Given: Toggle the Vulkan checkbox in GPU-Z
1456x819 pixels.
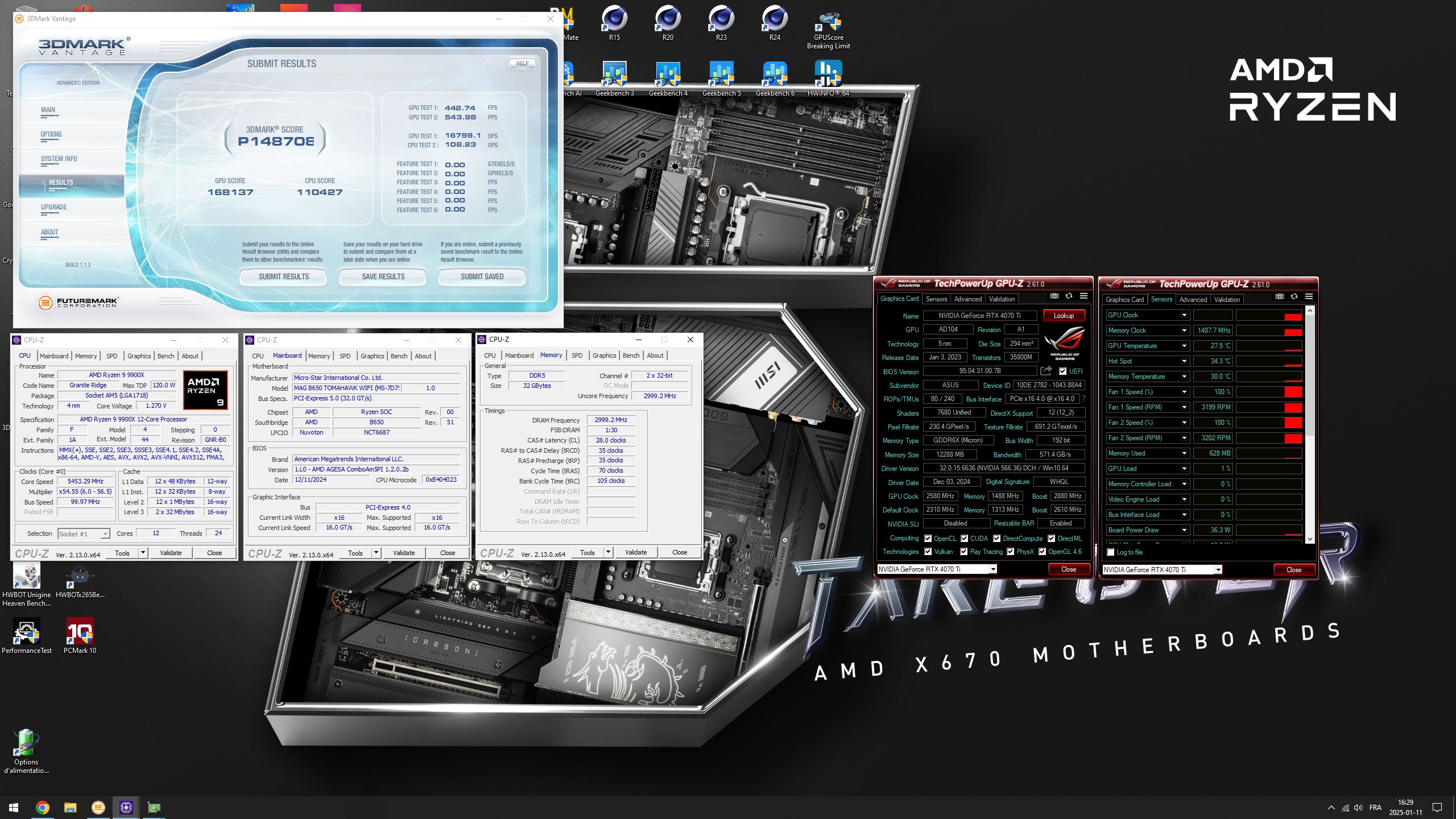Looking at the screenshot, I should click(928, 552).
